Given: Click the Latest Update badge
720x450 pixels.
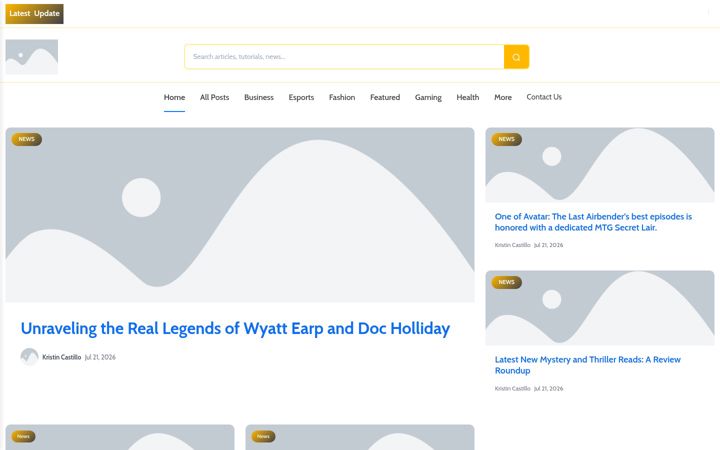Looking at the screenshot, I should (x=34, y=14).
